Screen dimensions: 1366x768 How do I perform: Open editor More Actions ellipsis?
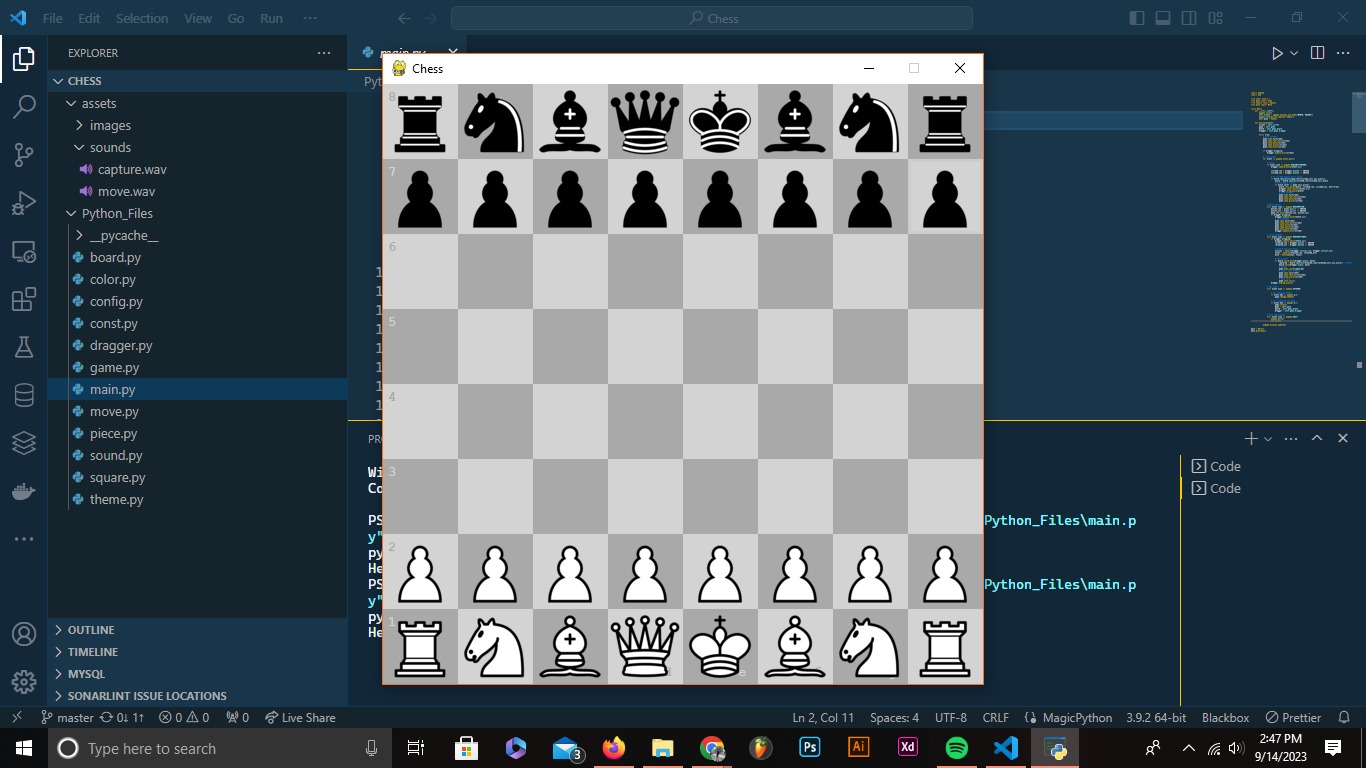click(x=1345, y=53)
